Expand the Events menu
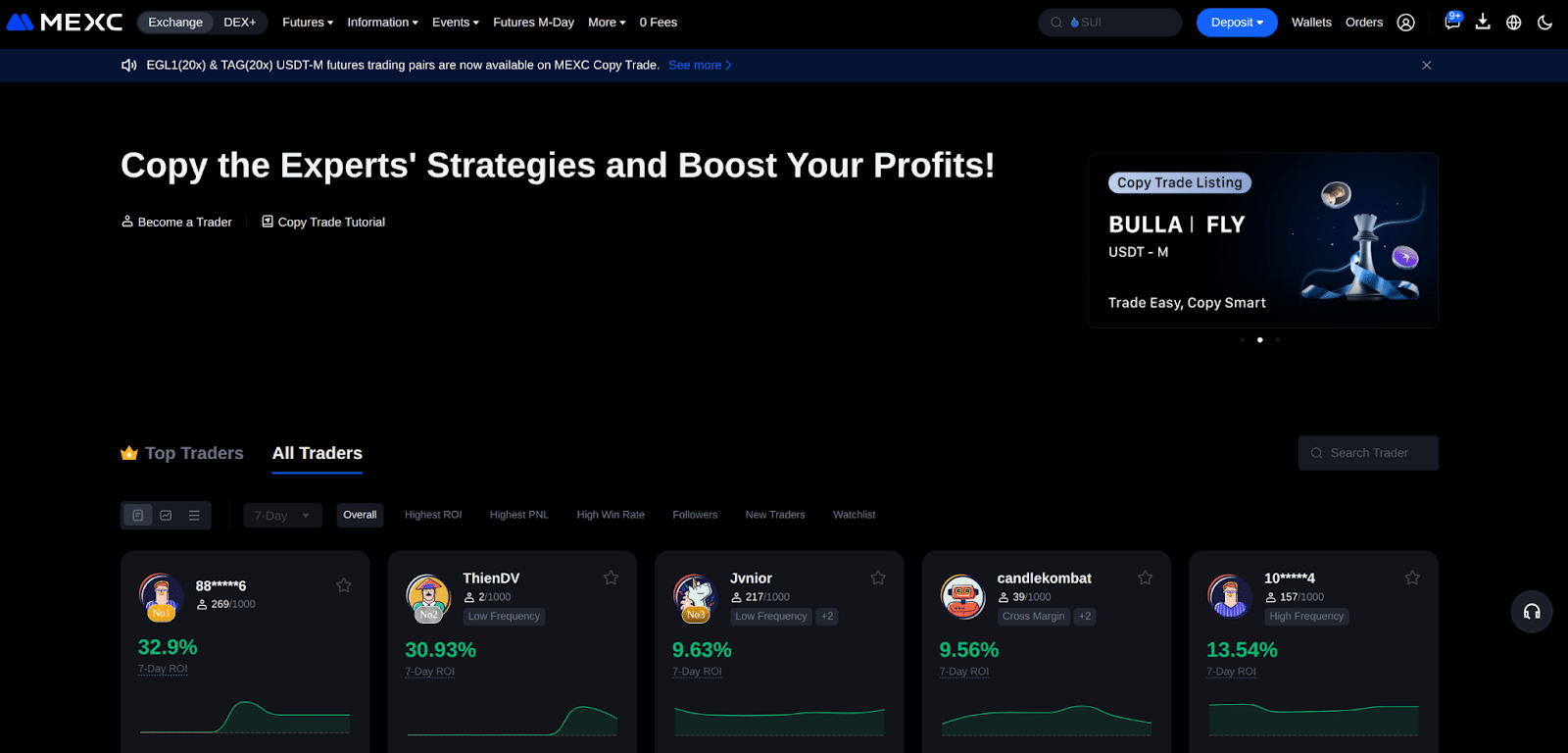1568x753 pixels. (455, 23)
